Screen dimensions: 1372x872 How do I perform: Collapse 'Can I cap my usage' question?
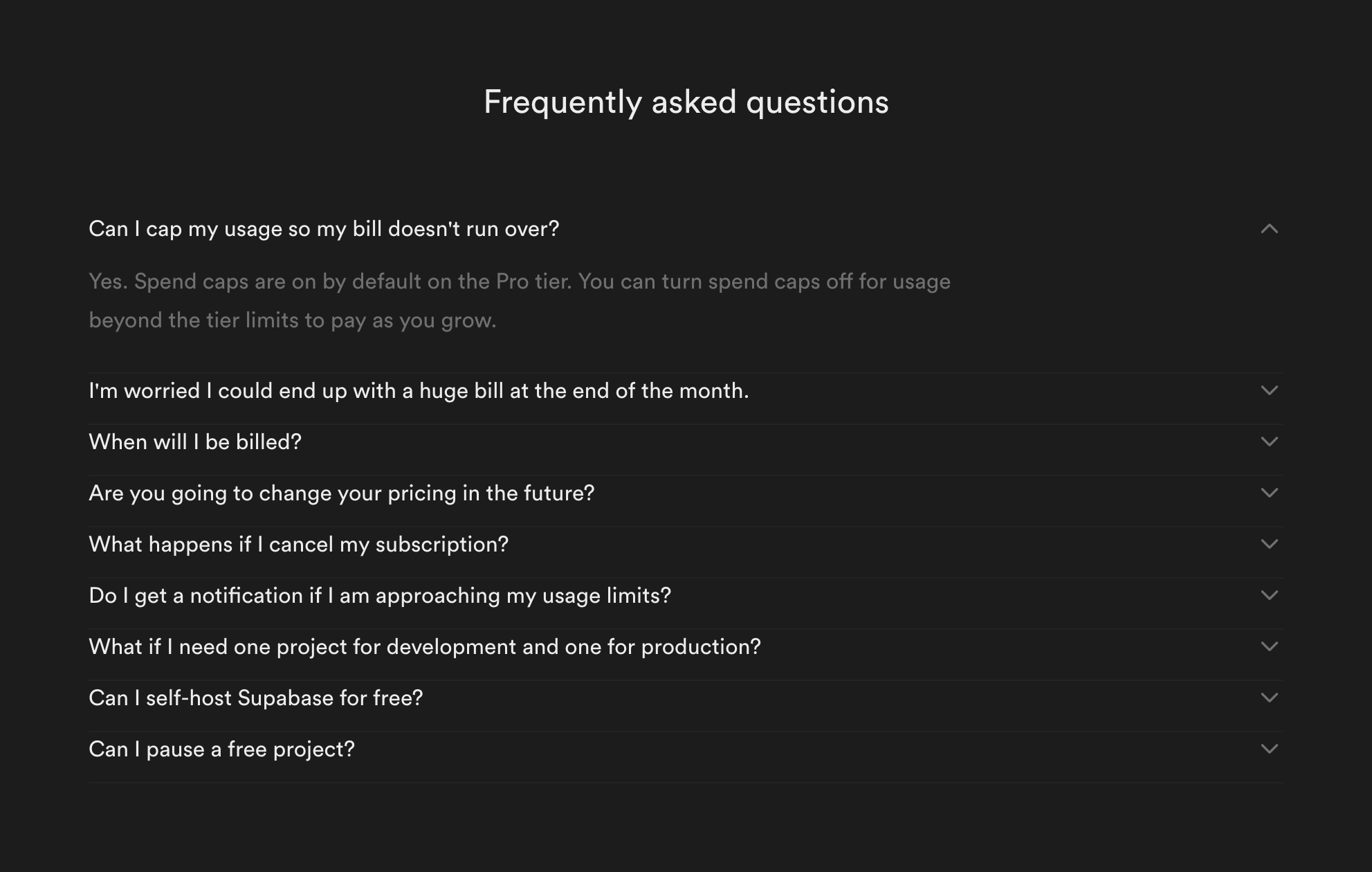(x=324, y=229)
